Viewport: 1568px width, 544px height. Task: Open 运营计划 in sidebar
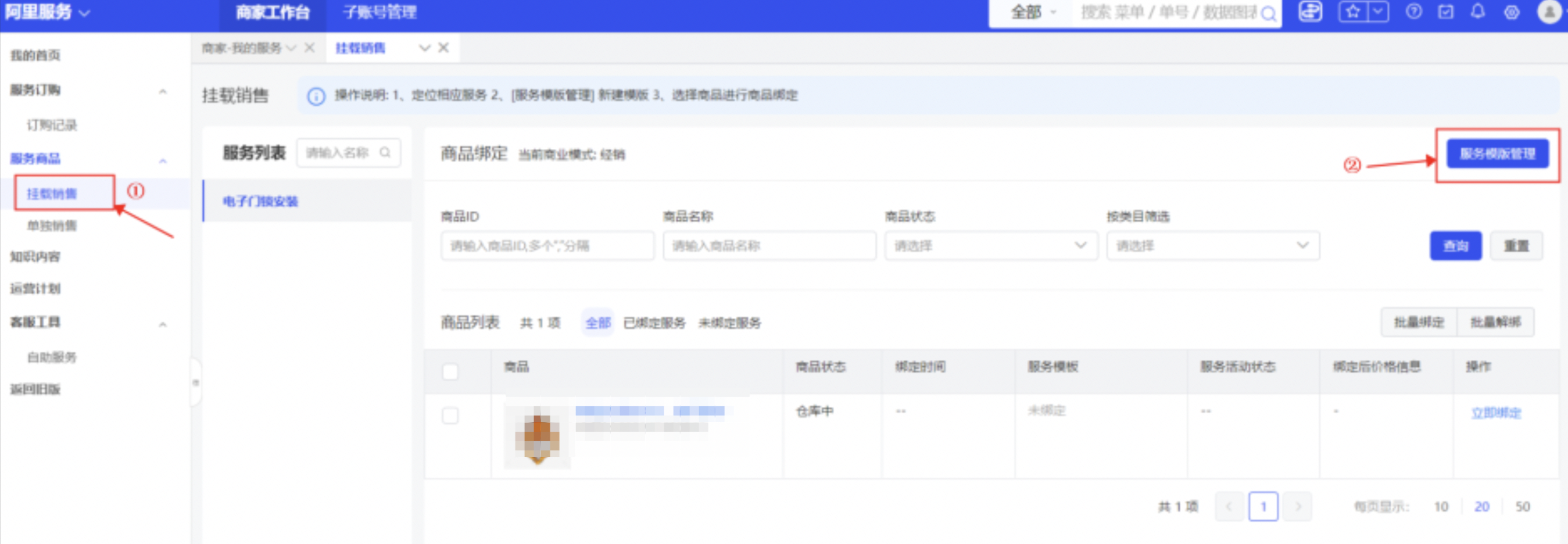click(35, 288)
